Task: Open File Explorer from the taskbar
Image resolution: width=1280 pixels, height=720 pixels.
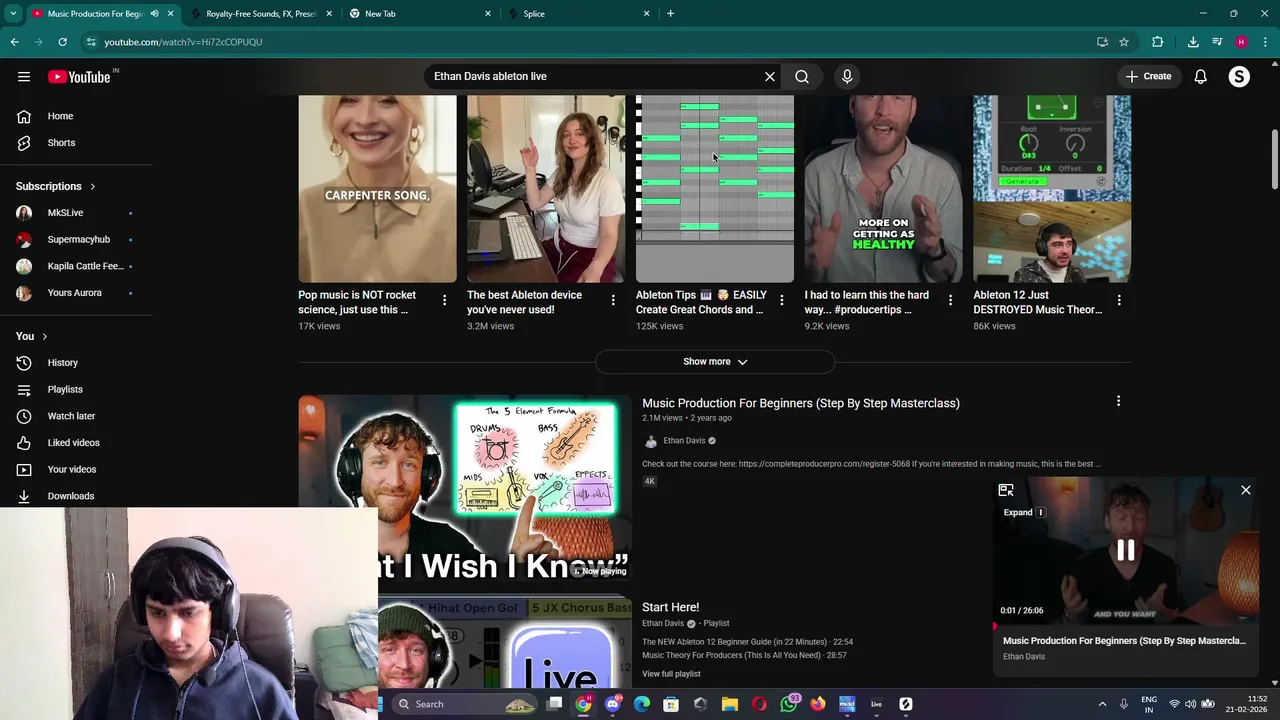Action: tap(730, 704)
